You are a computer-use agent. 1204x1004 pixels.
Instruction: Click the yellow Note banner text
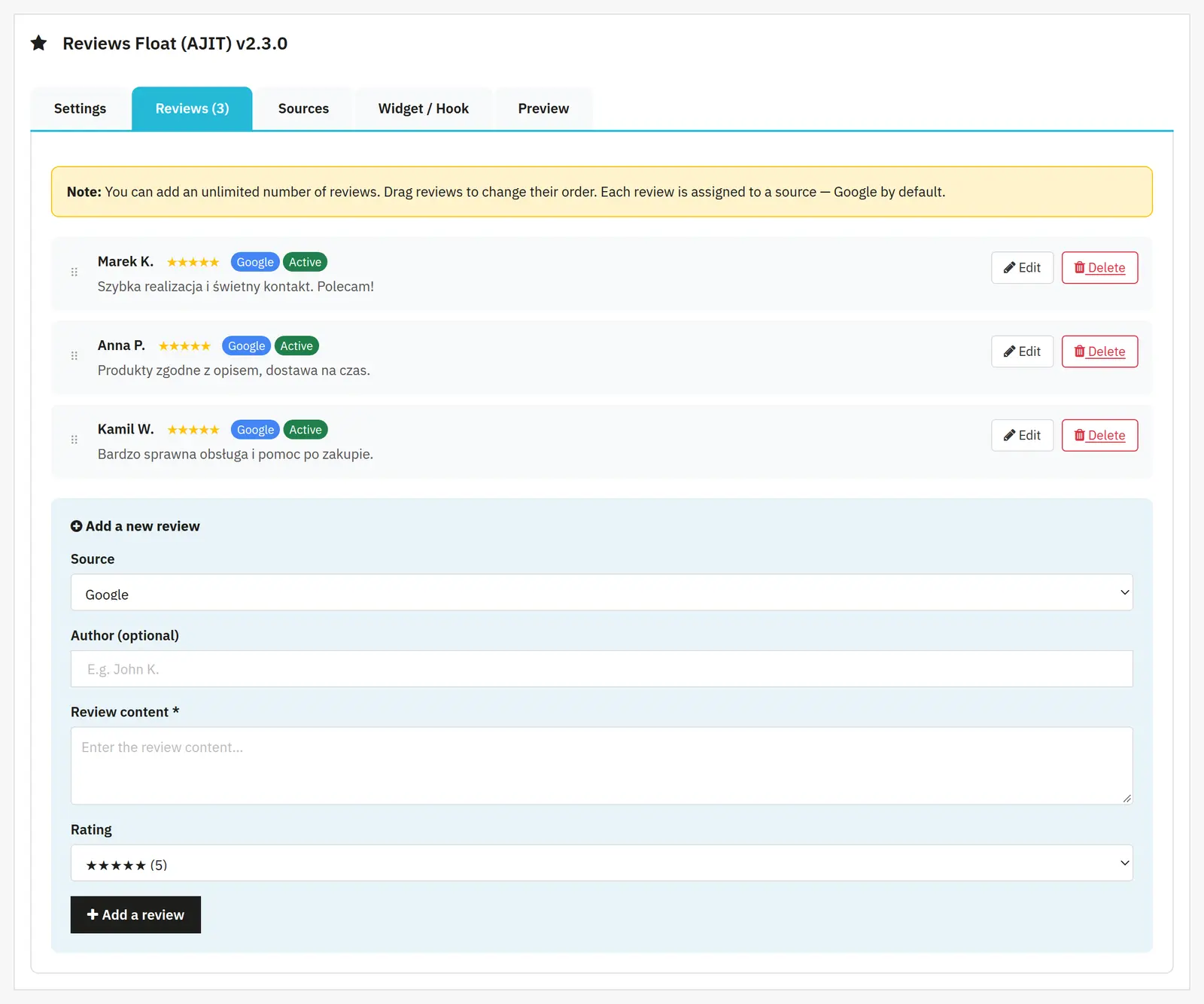(x=506, y=192)
